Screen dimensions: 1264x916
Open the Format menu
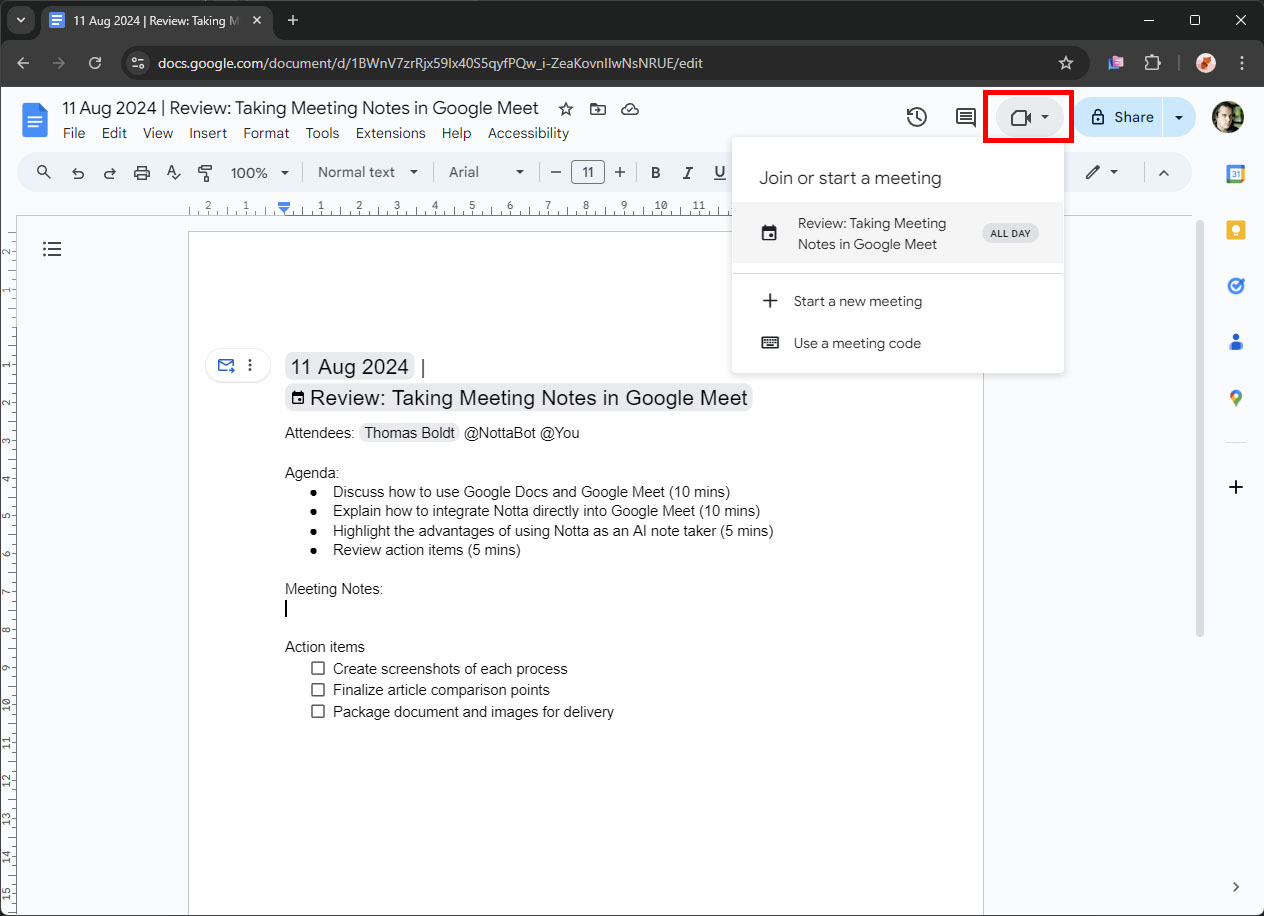click(266, 133)
